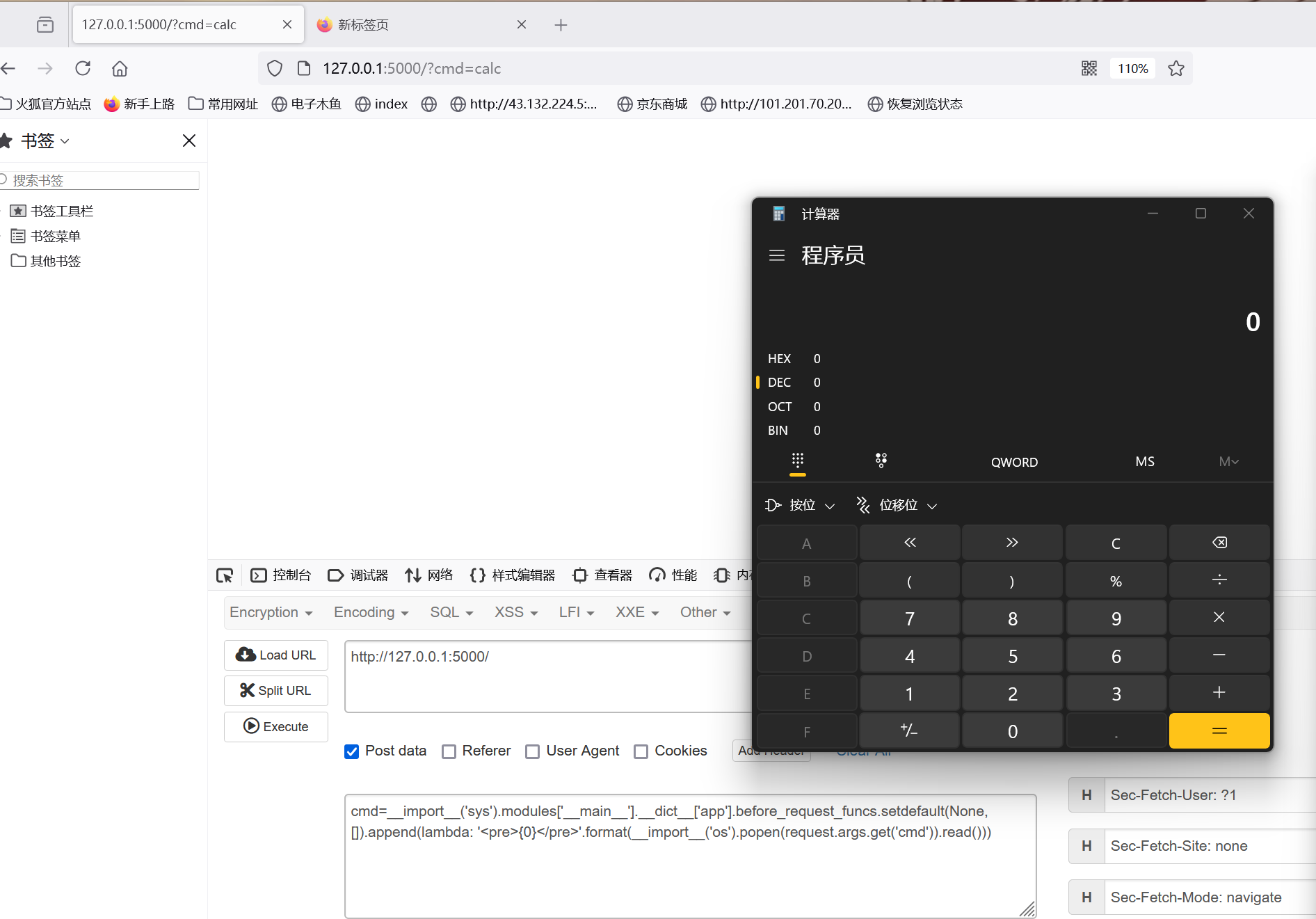The image size is (1316, 919).
Task: Toggle the Post data checkbox
Action: click(x=352, y=751)
